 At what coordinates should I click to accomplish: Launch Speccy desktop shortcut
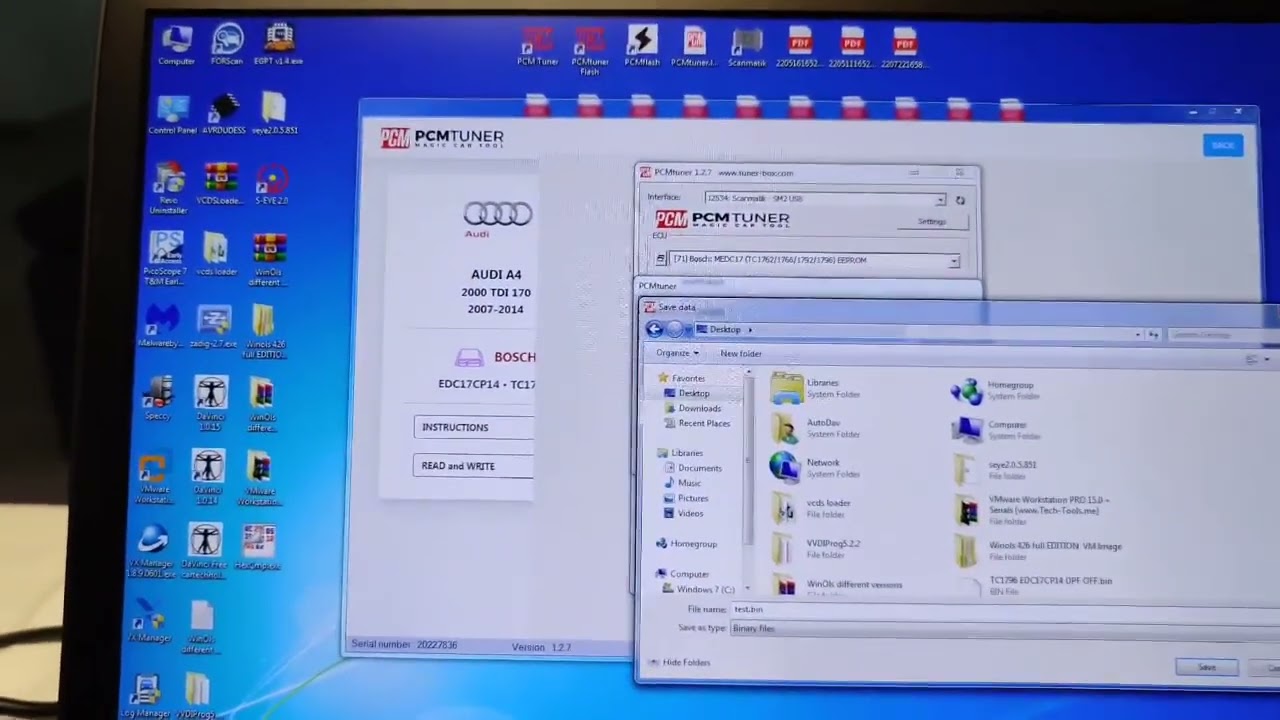click(x=157, y=398)
